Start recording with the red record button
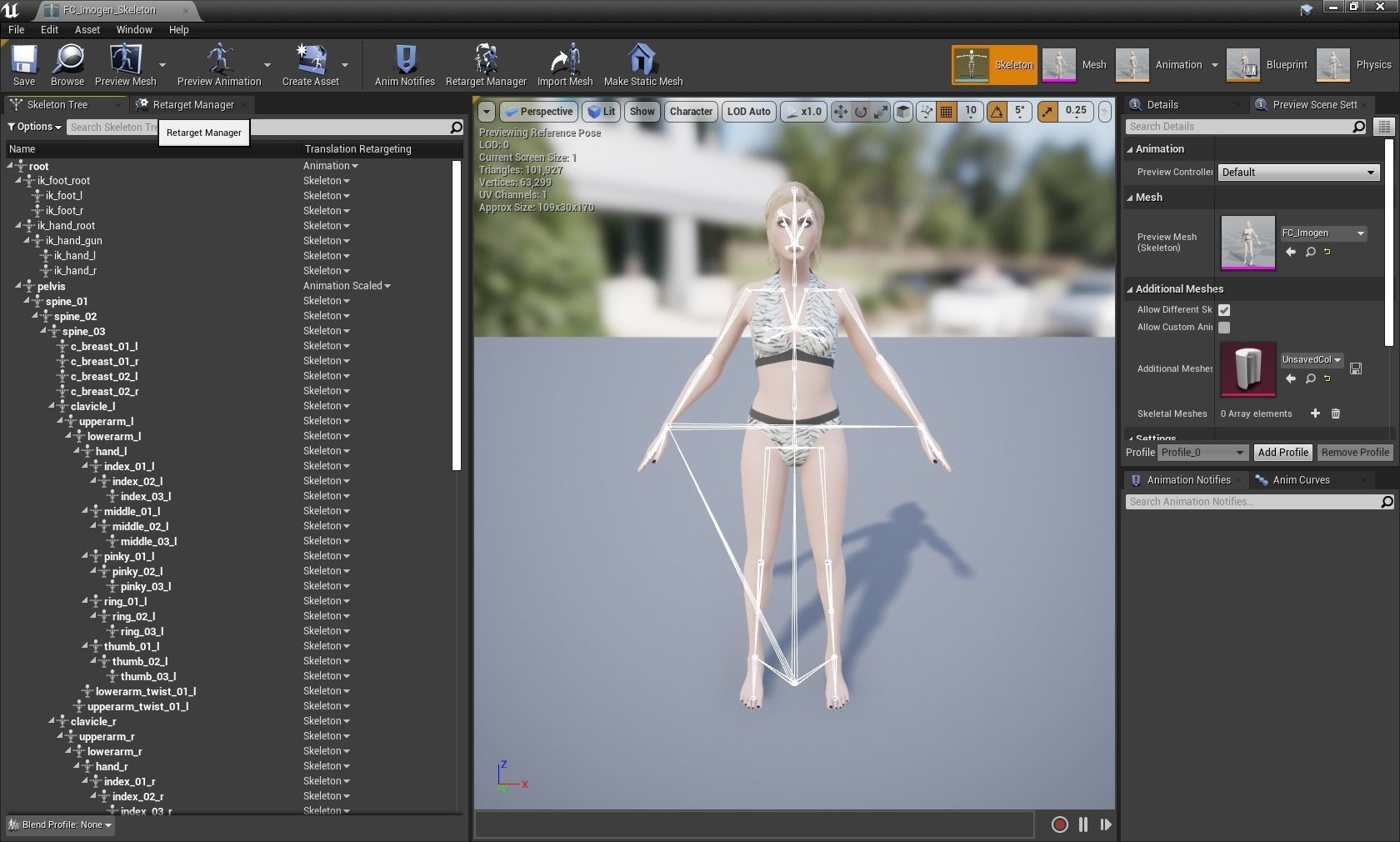 click(1059, 824)
